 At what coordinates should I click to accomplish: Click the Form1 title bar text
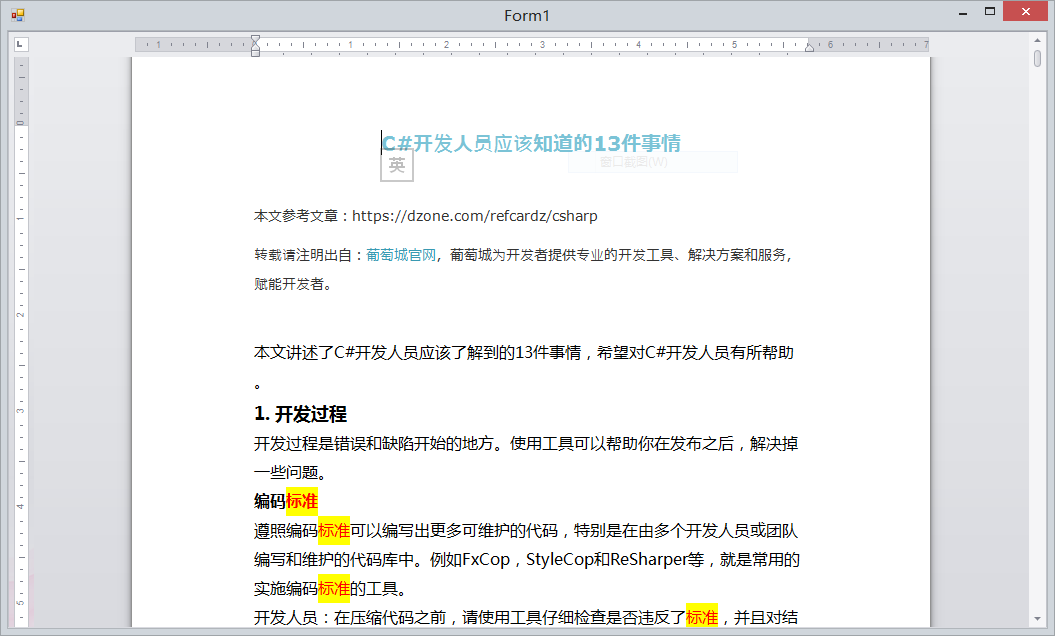click(525, 15)
